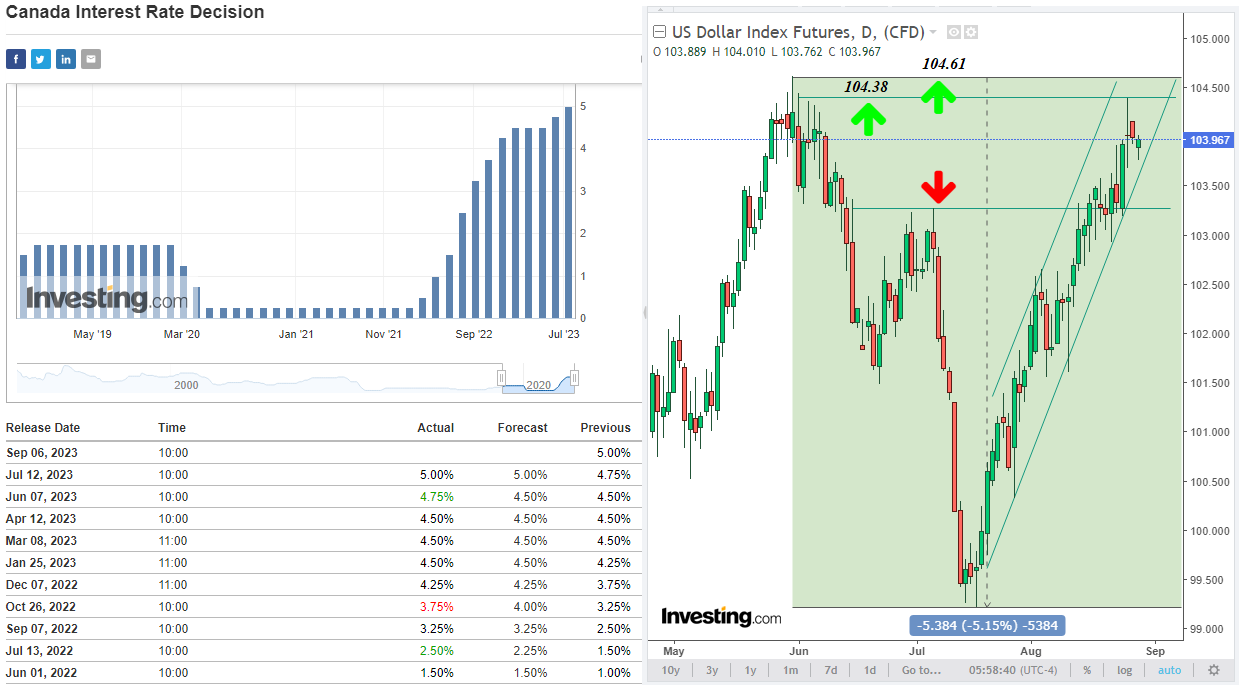Toggle auto scale on price chart

1169,670
